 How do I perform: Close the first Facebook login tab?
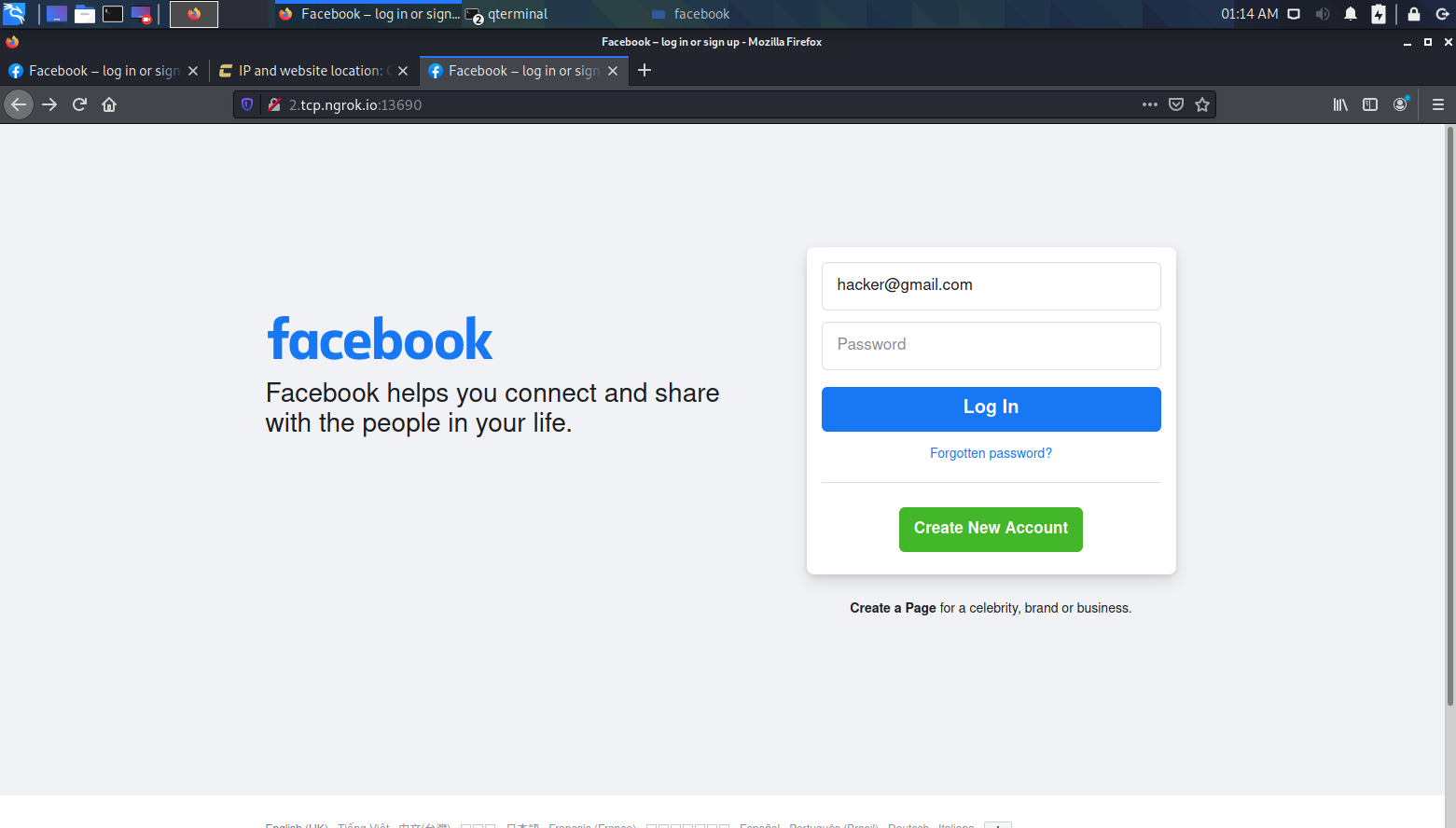(193, 71)
